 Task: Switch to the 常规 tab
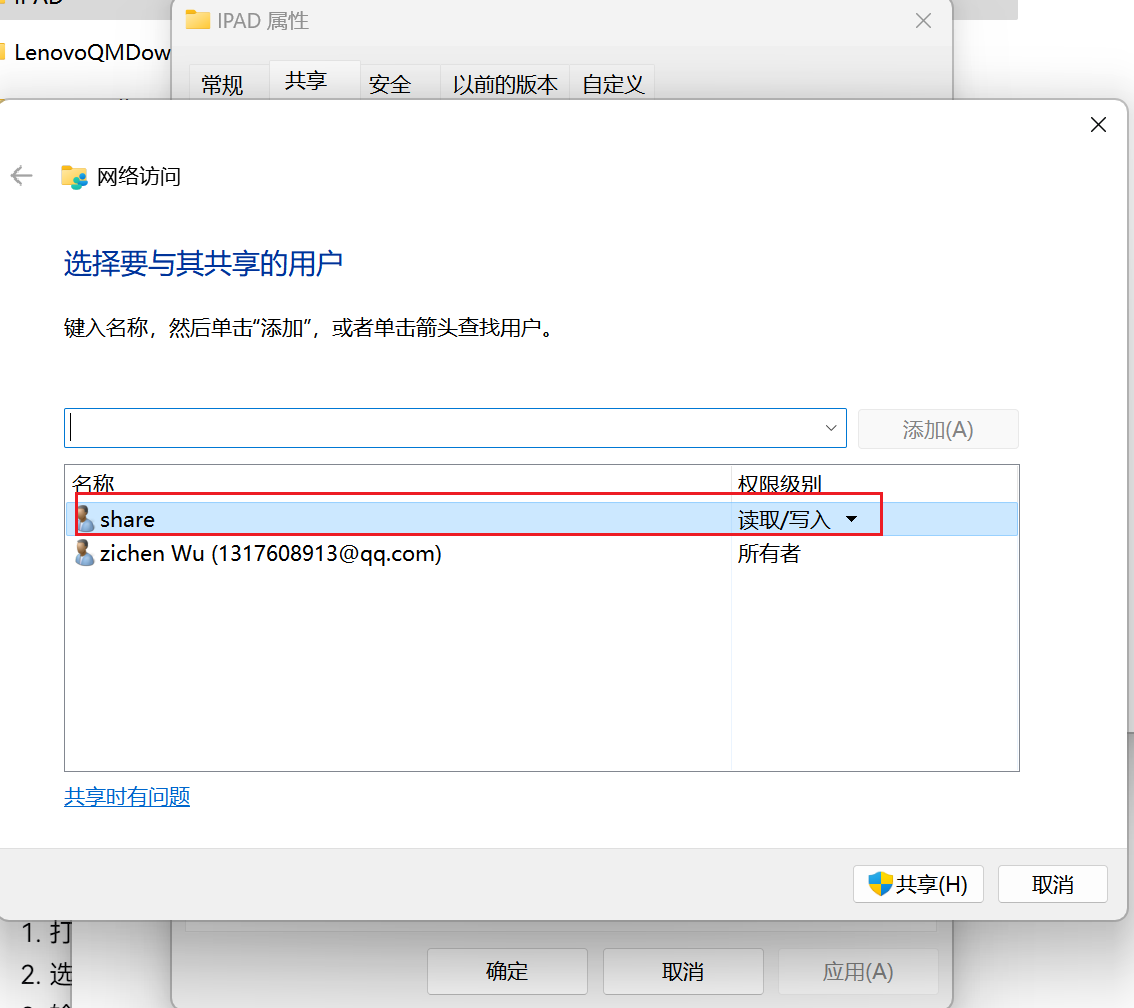222,85
